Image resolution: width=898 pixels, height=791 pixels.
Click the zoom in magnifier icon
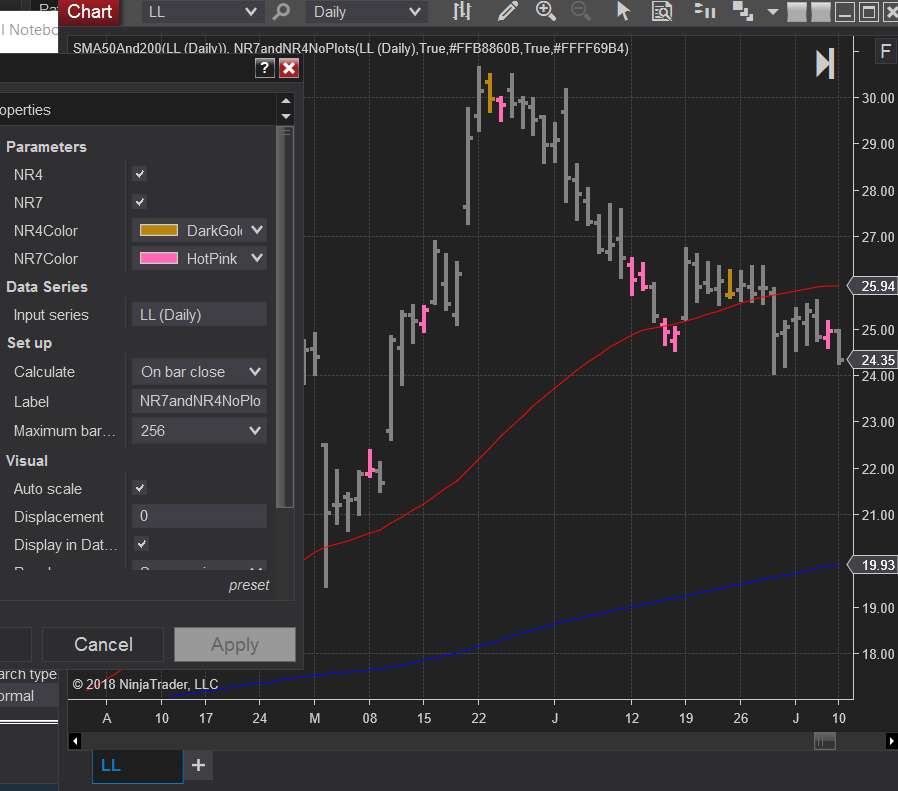tap(545, 11)
